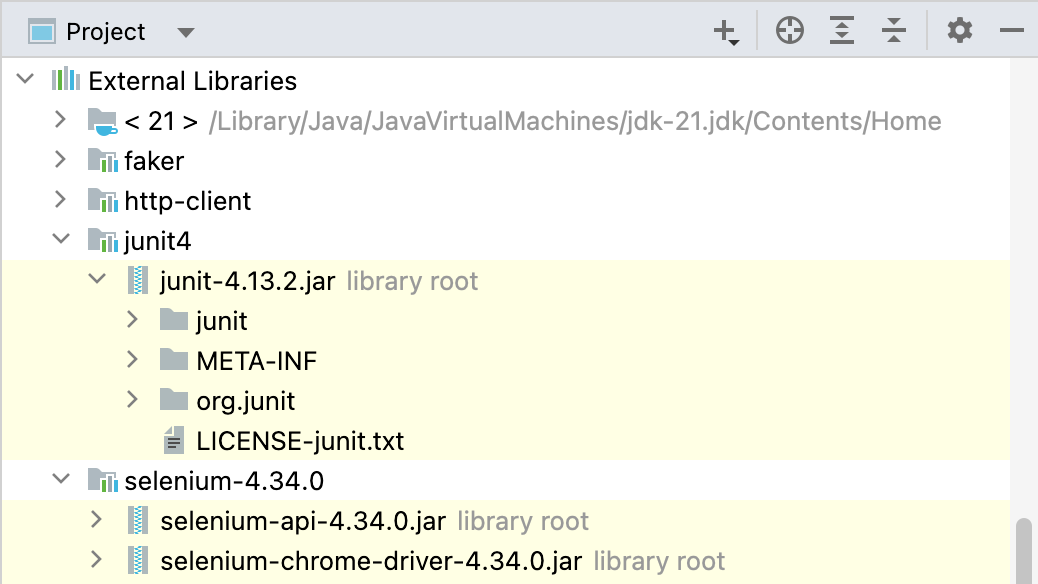Click the selenium-api-4.34.0.jar archive icon
The width and height of the screenshot is (1038, 584).
(x=138, y=521)
